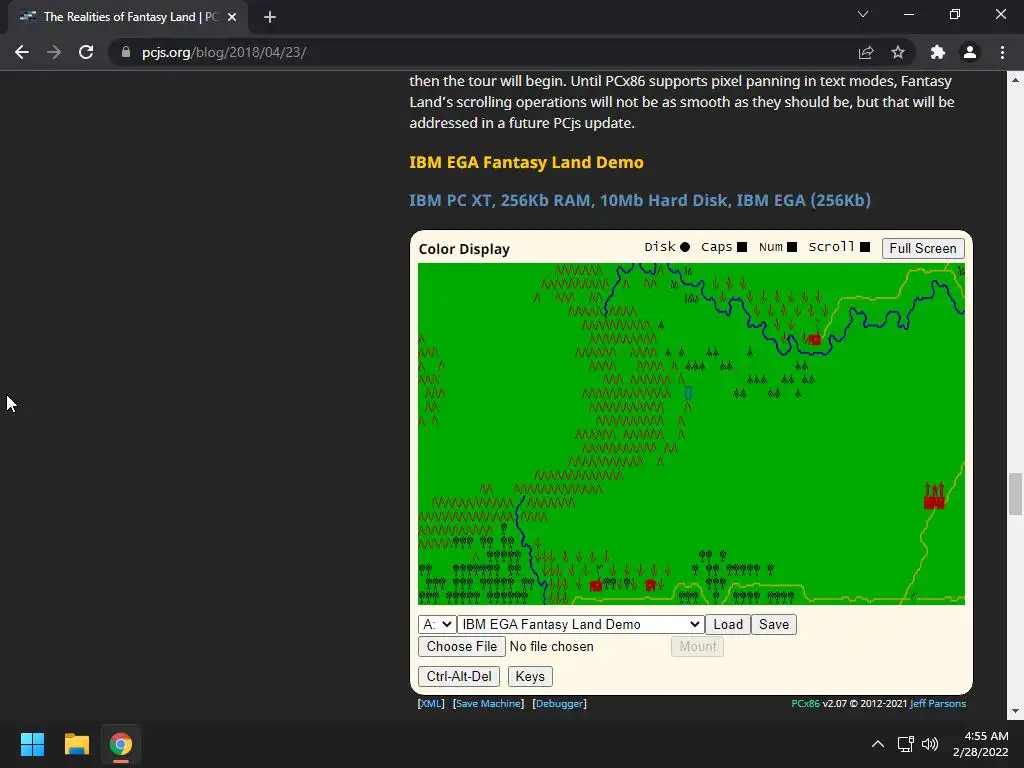Image resolution: width=1024 pixels, height=768 pixels.
Task: Click the Disk indicator light
Action: [x=684, y=247]
